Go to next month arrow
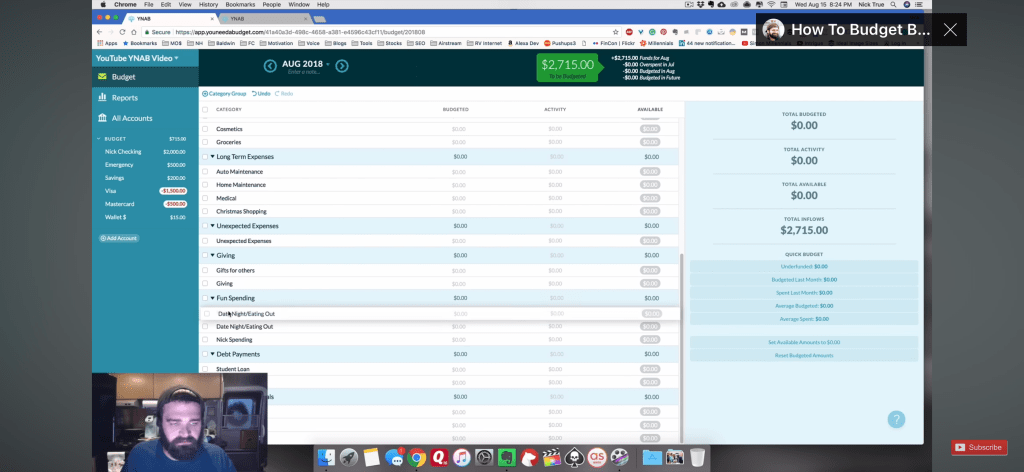The height and width of the screenshot is (472, 1024). point(342,65)
